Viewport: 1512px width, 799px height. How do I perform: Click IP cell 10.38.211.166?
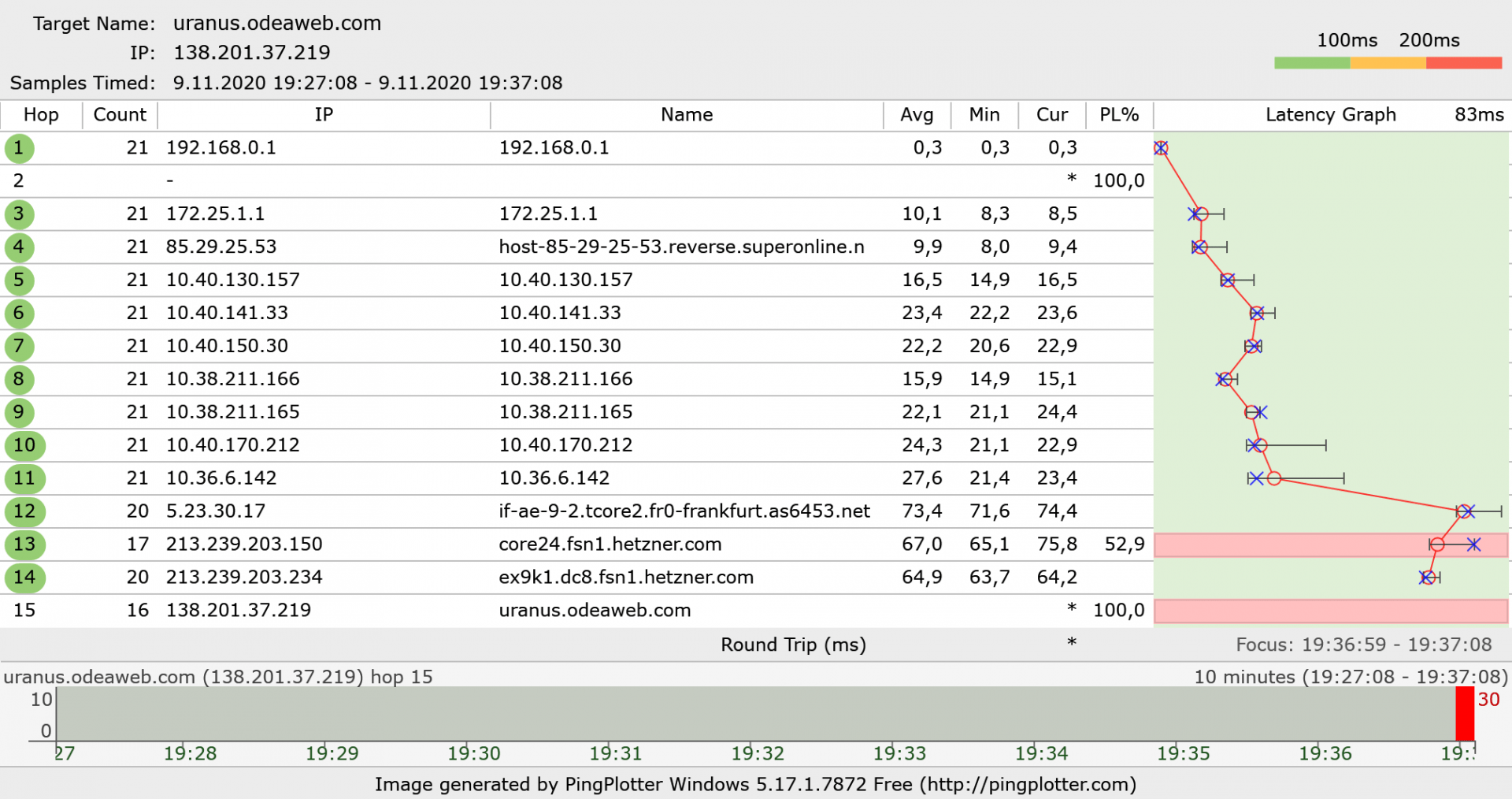(233, 380)
